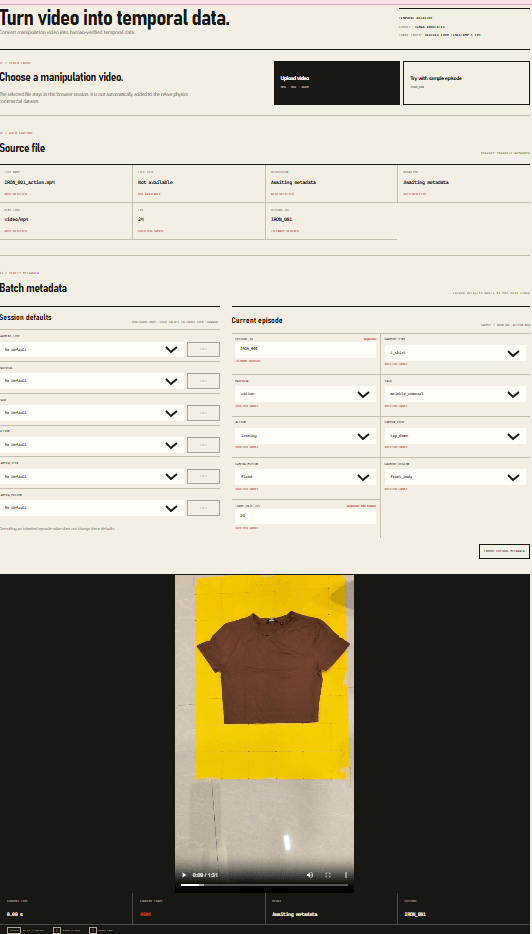Screen dimensions: 532x934
Task: Click the IRON_001 episode ID field
Action: (x=306, y=350)
